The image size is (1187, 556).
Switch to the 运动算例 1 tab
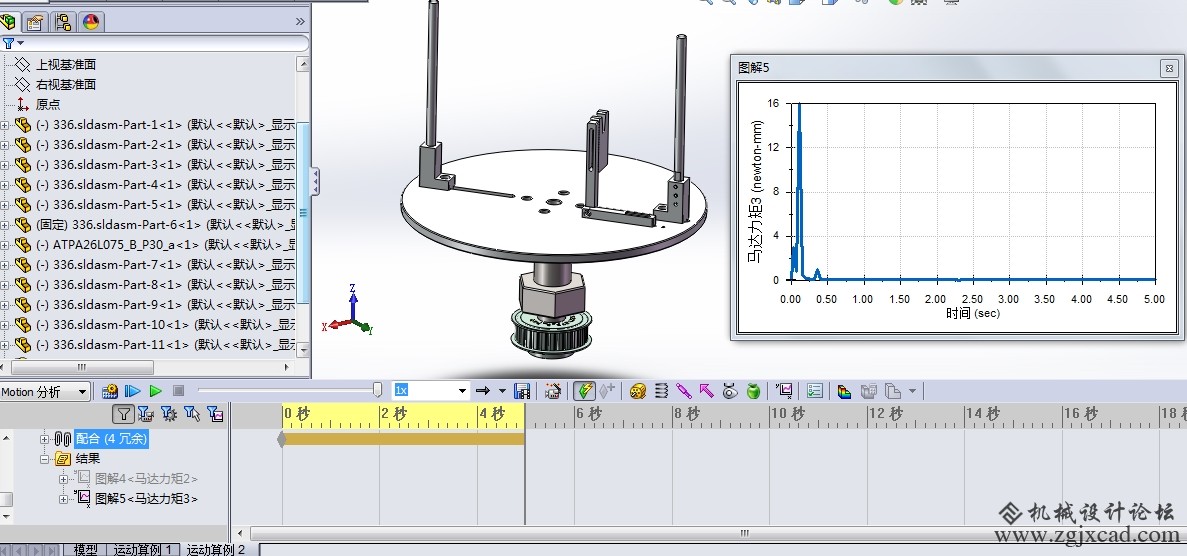click(143, 550)
